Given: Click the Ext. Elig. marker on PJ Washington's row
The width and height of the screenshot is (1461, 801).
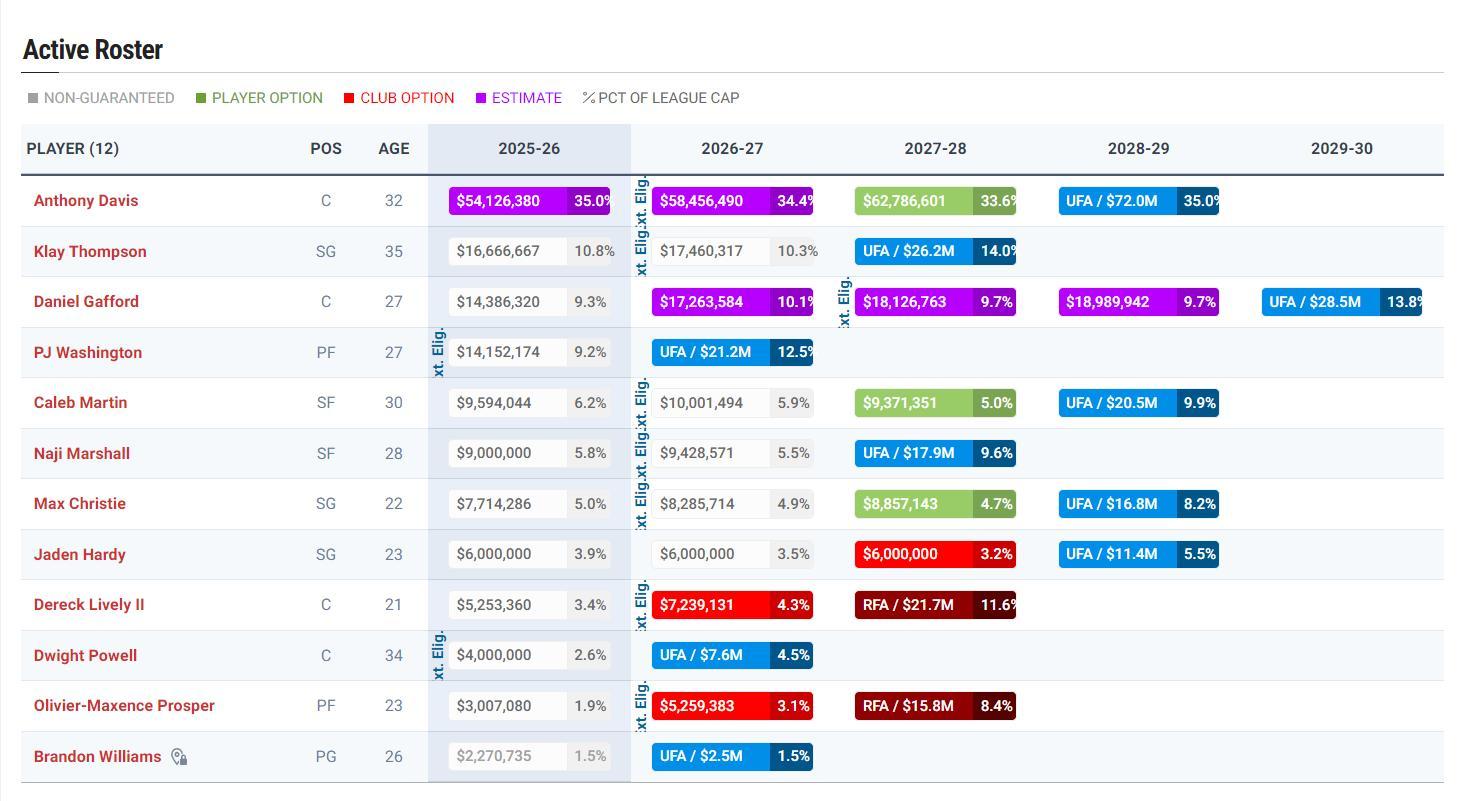Looking at the screenshot, I should click(x=438, y=352).
